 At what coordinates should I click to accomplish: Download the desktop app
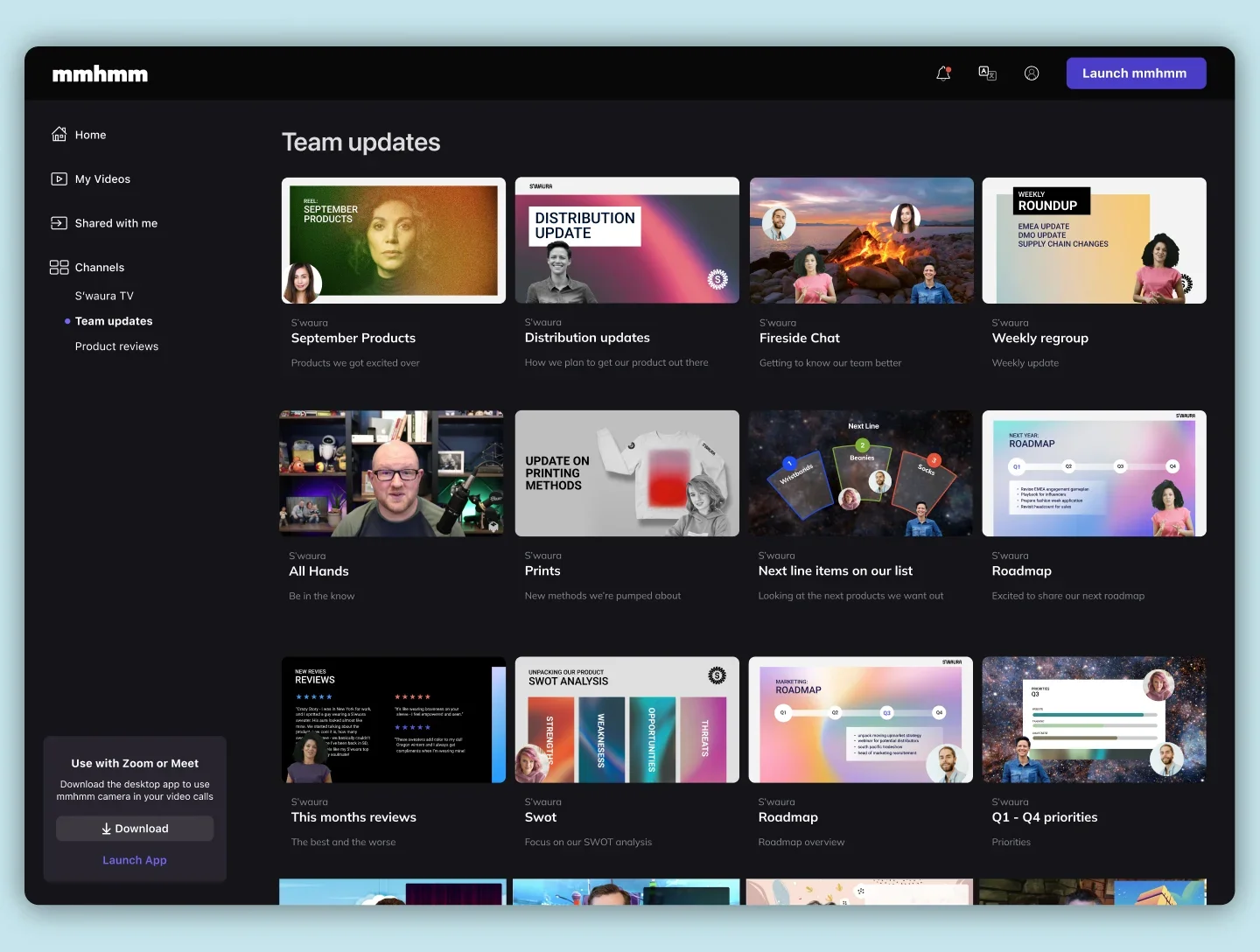pos(135,829)
